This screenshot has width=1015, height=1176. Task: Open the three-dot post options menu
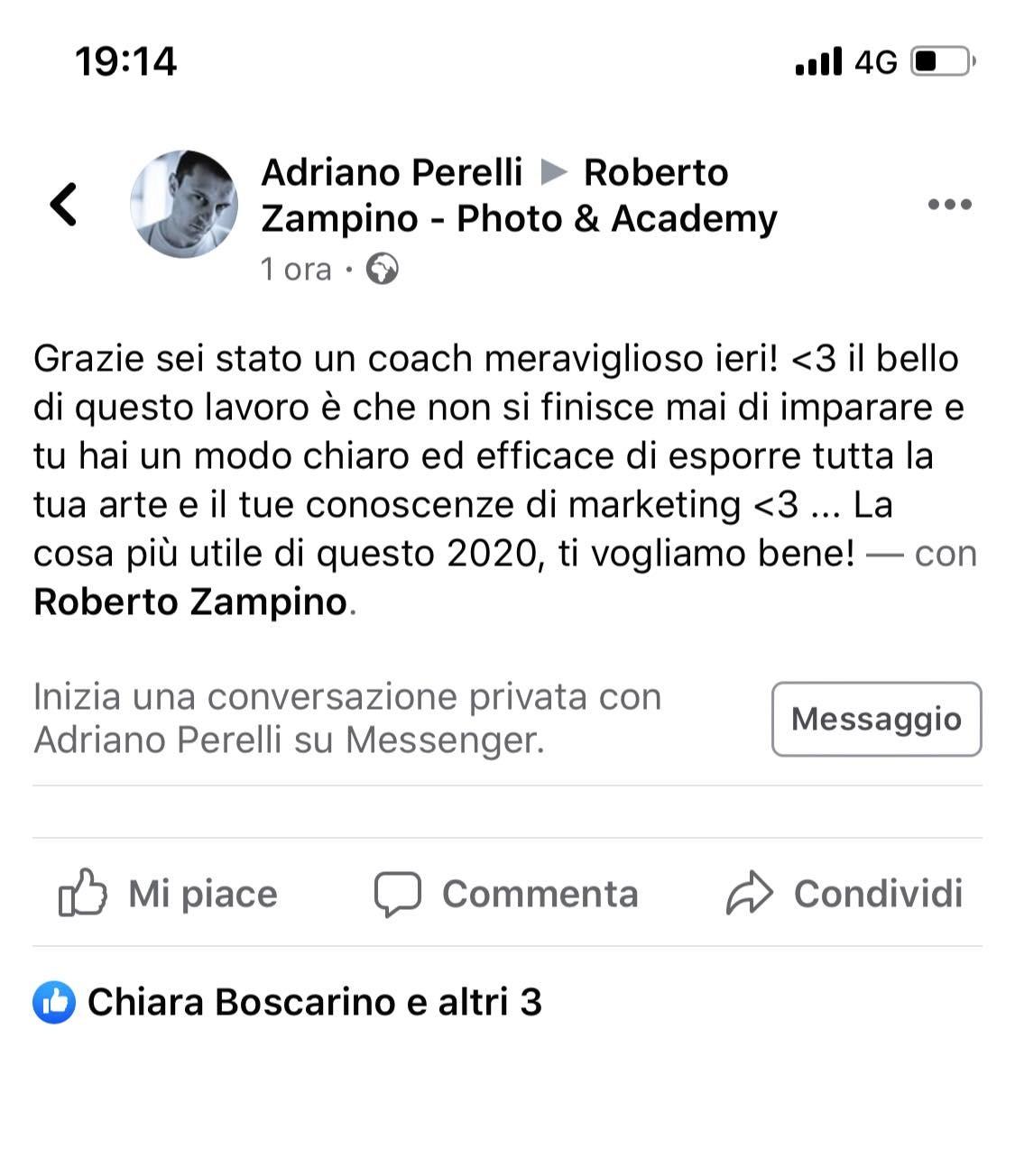pos(949,205)
